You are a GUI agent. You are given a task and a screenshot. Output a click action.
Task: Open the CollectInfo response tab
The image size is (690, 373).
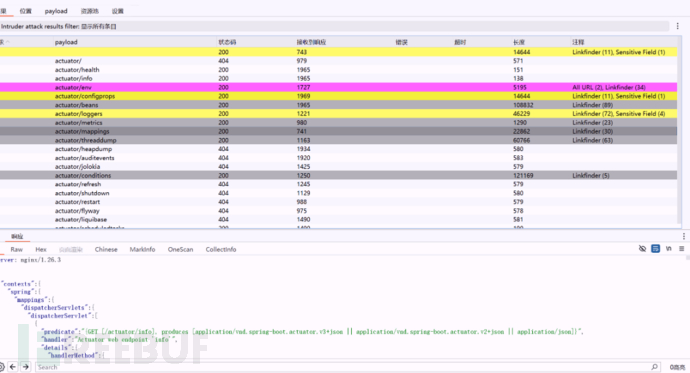pyautogui.click(x=221, y=249)
